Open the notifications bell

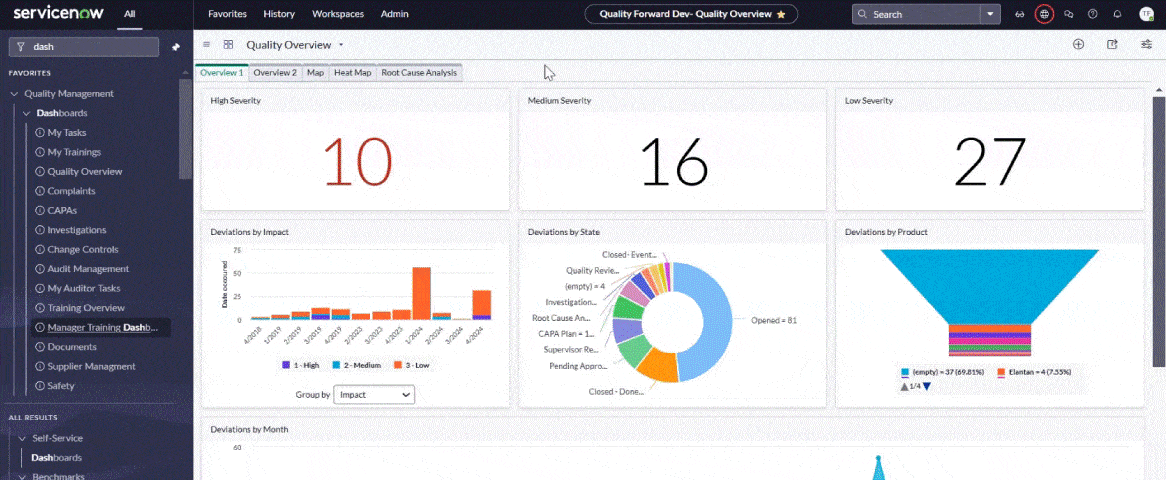pyautogui.click(x=1117, y=14)
